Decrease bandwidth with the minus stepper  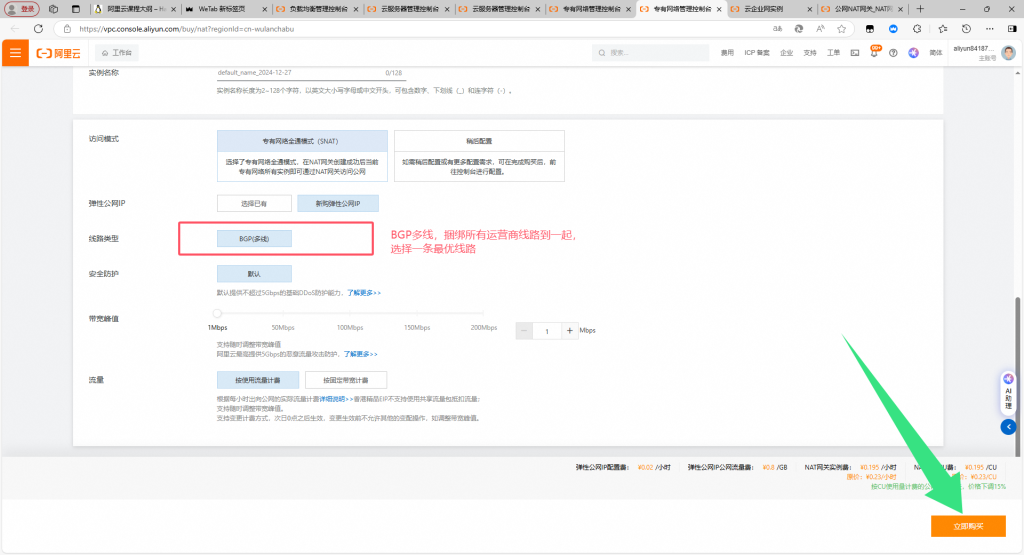click(x=525, y=331)
